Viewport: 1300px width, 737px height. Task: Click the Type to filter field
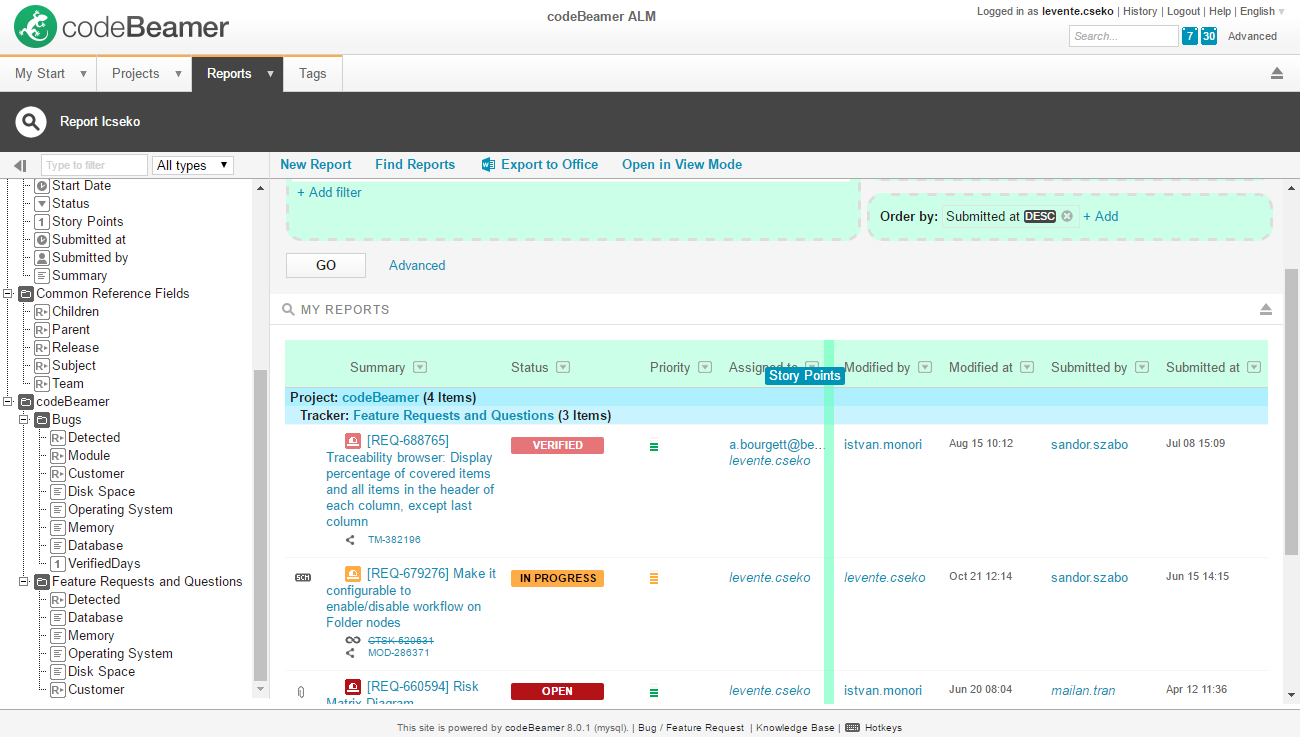point(94,165)
